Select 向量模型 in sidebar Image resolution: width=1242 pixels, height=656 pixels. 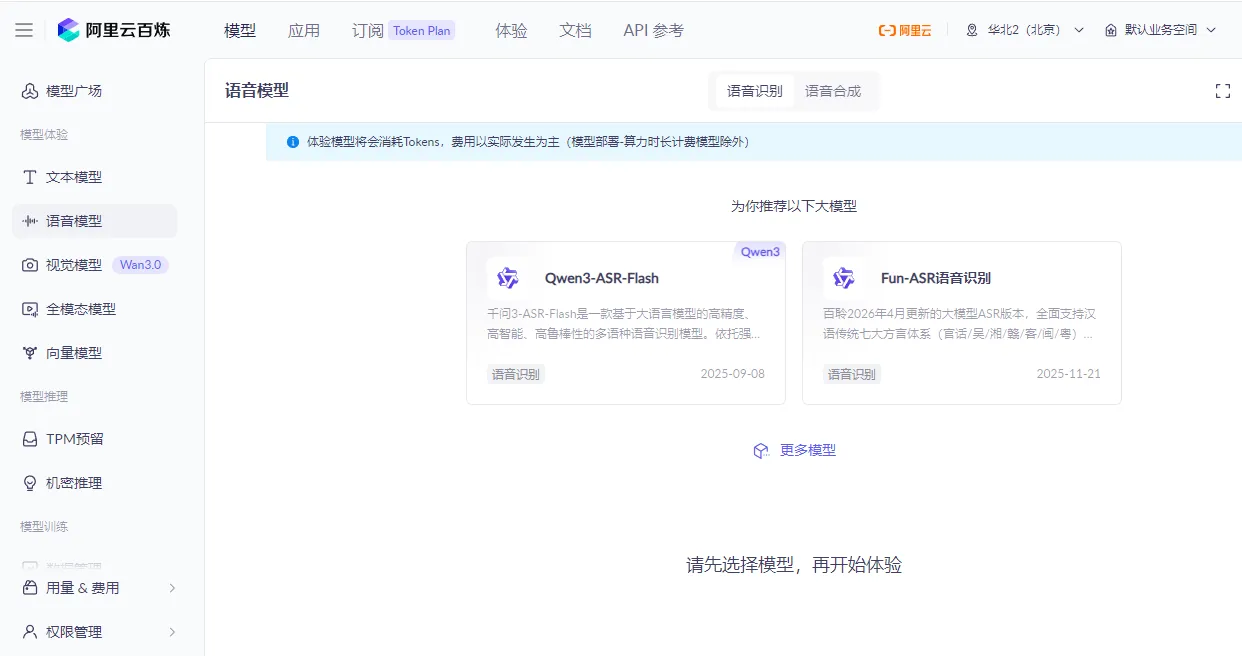[94, 353]
